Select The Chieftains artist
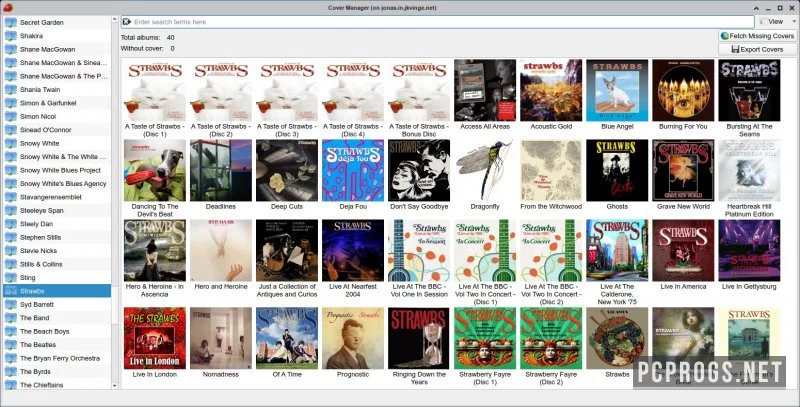 [57, 385]
